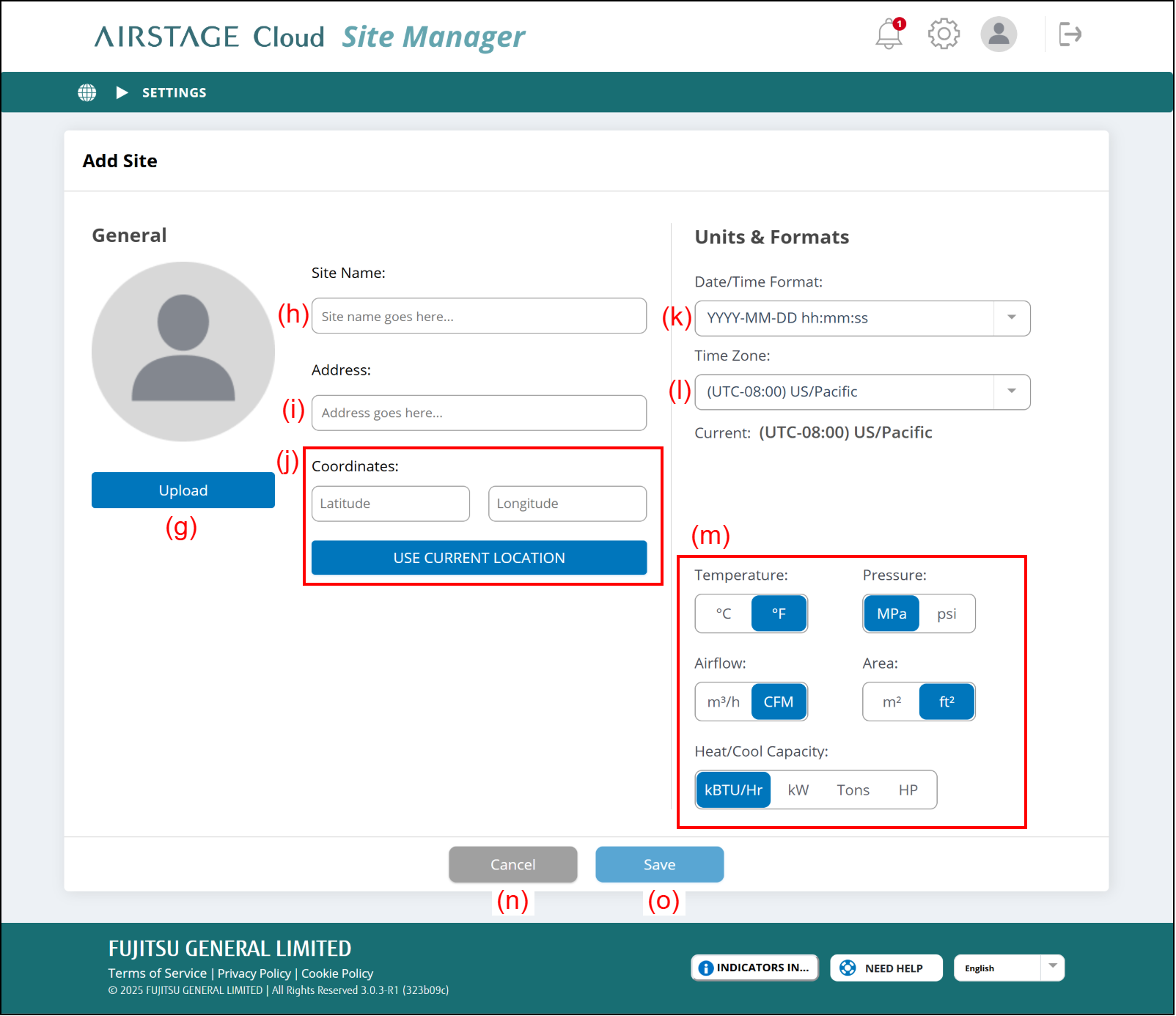Image resolution: width=1176 pixels, height=1016 pixels.
Task: Click the globe icon in breadcrumb bar
Action: [87, 92]
